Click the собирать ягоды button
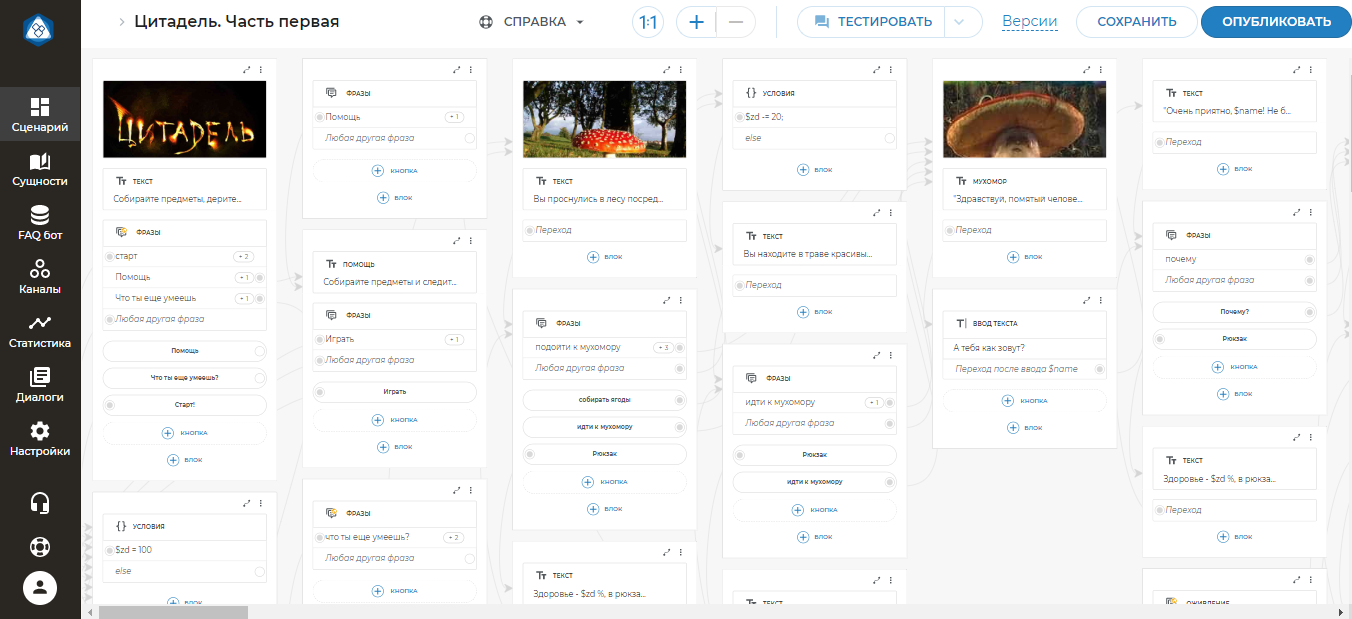Screen dimensions: 1352x619 604,400
